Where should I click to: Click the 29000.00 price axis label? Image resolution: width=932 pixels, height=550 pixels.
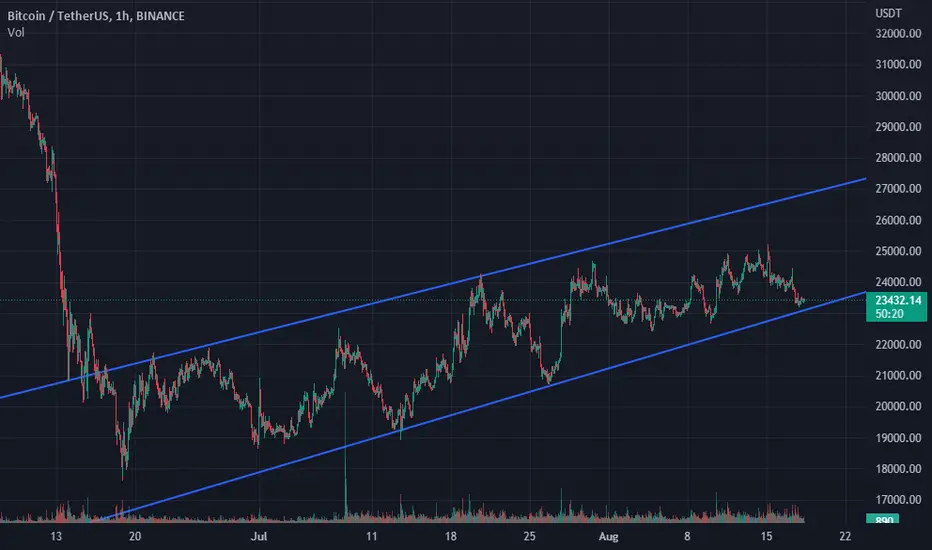[x=898, y=127]
